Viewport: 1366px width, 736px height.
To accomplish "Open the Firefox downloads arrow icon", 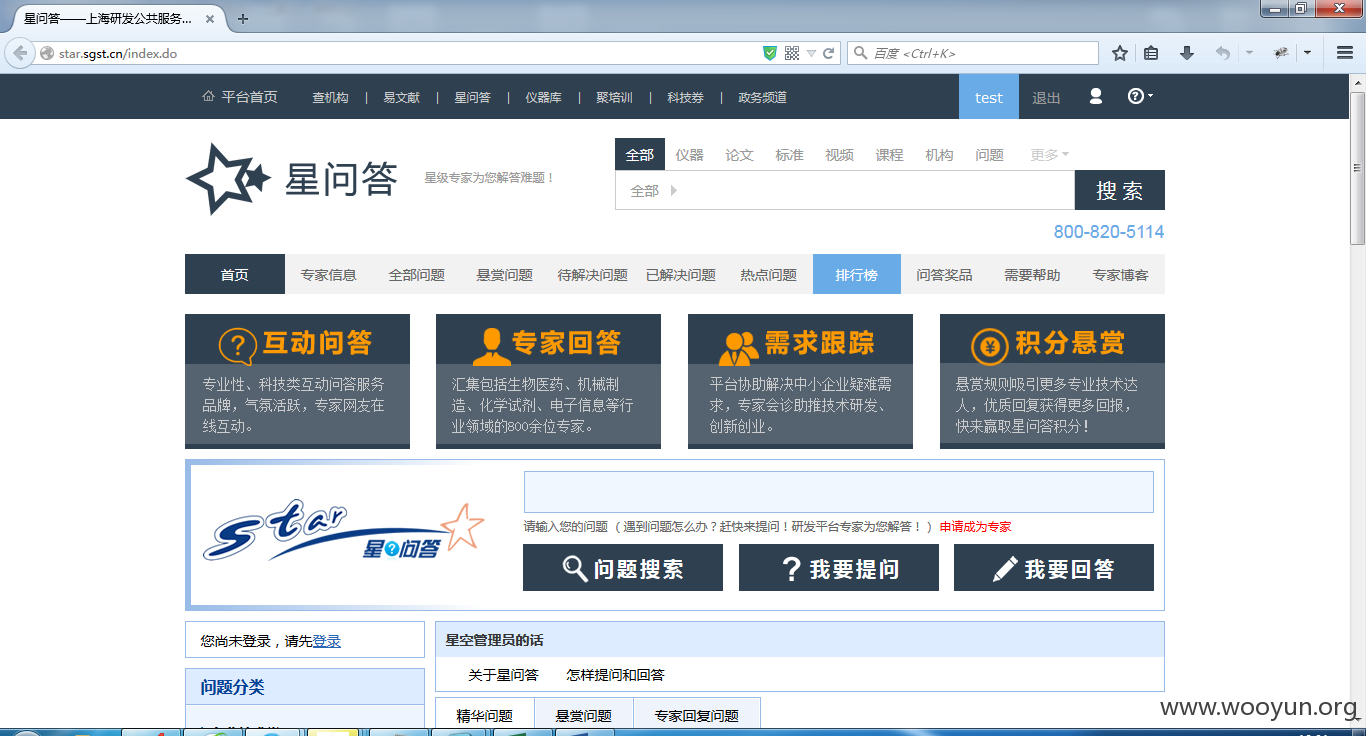I will click(x=1187, y=53).
